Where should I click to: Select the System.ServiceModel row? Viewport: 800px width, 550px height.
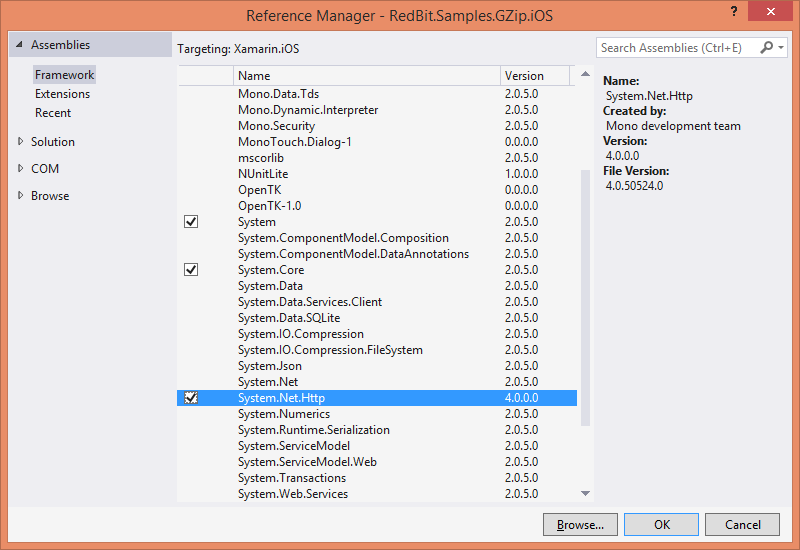[377, 445]
